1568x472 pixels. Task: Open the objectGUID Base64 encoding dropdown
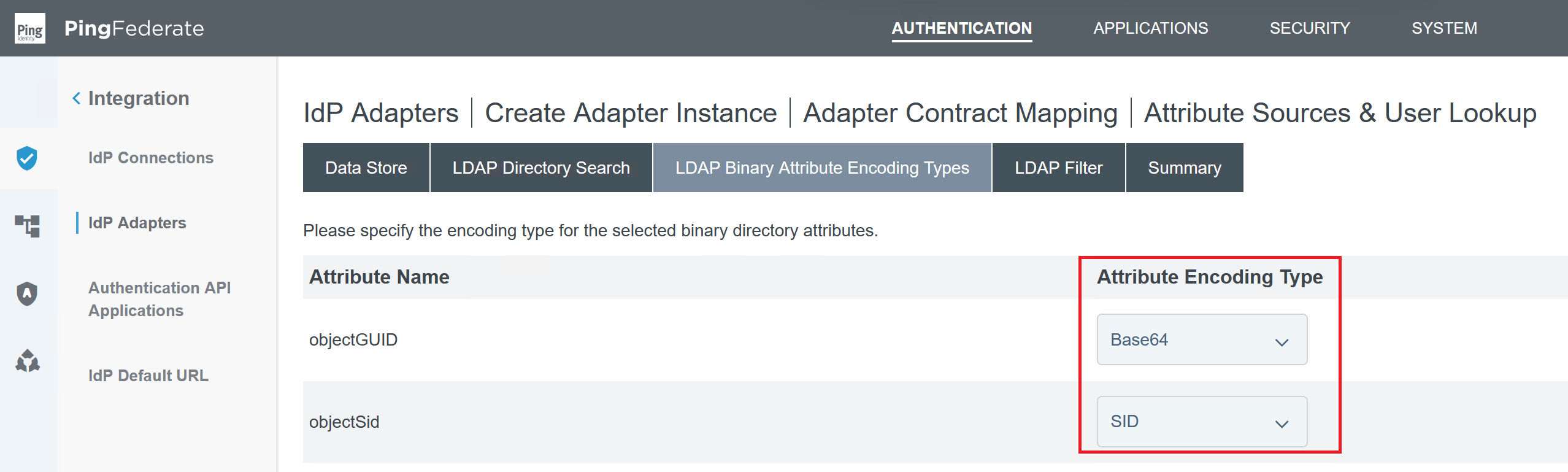point(1202,339)
